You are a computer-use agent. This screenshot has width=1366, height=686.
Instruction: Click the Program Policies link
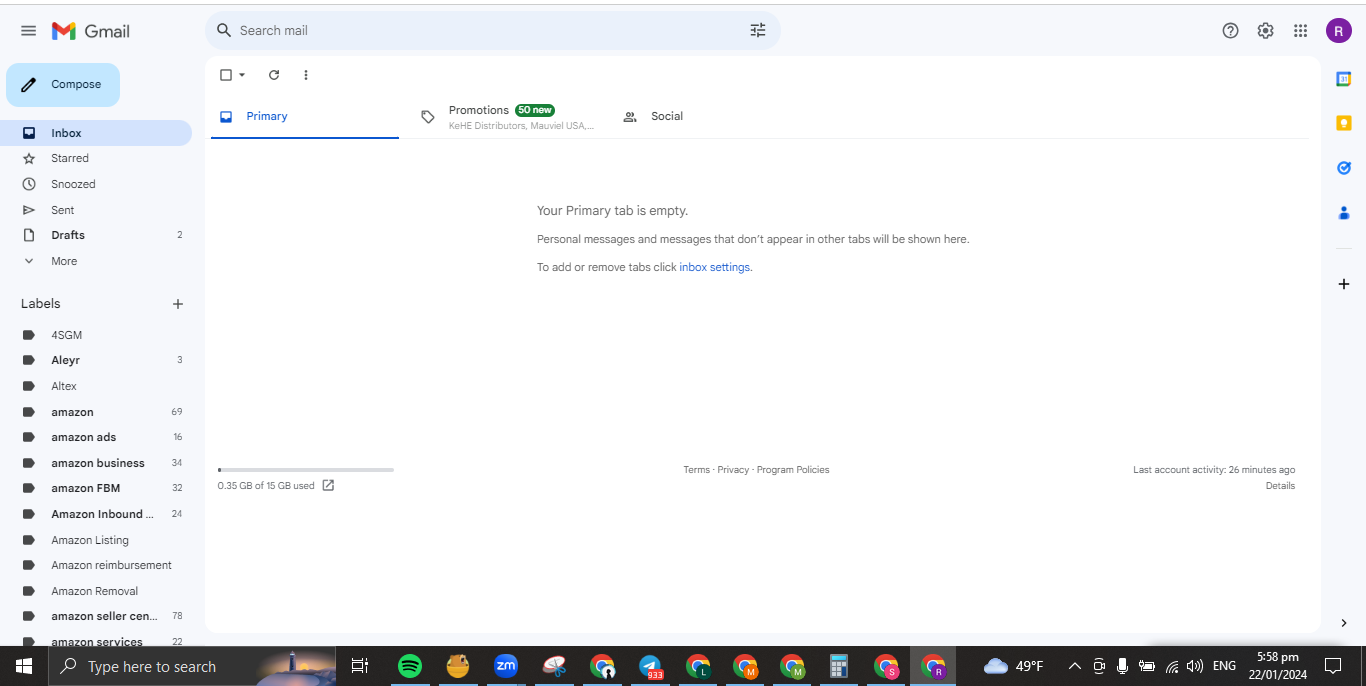click(x=793, y=470)
